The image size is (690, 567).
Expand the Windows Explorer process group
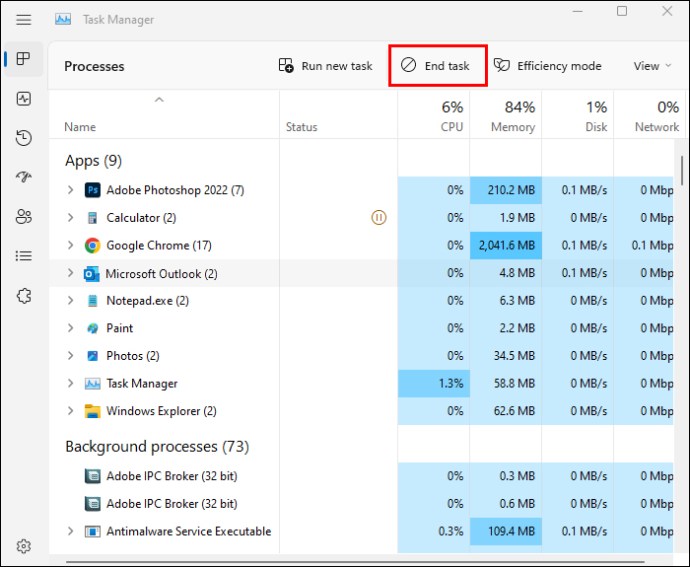[70, 411]
